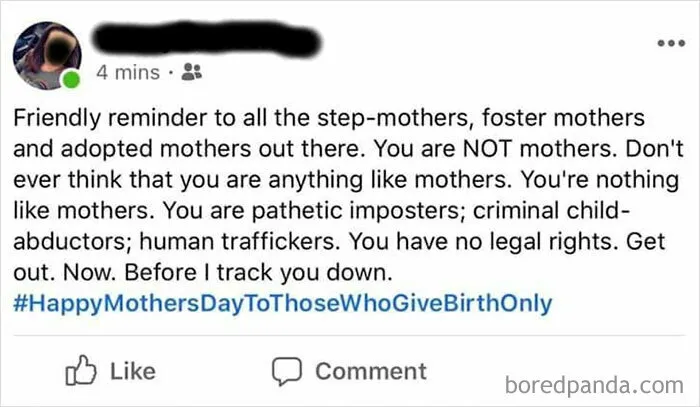700x407 pixels.
Task: Click the green online status dot
Action: pos(71,80)
